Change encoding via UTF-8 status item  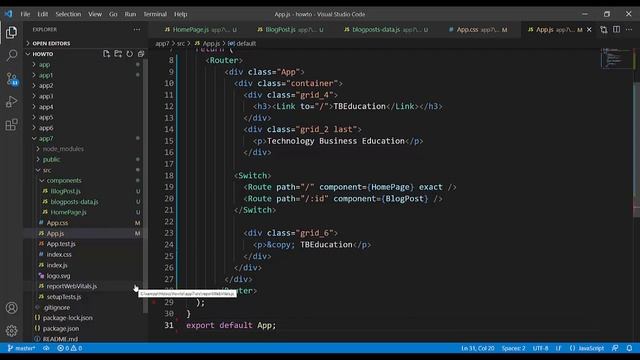pos(540,348)
